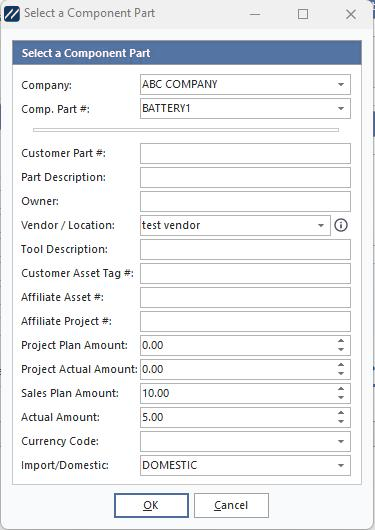The image size is (375, 530).
Task: Click the Actual Amount value 5.00
Action: coord(153,417)
